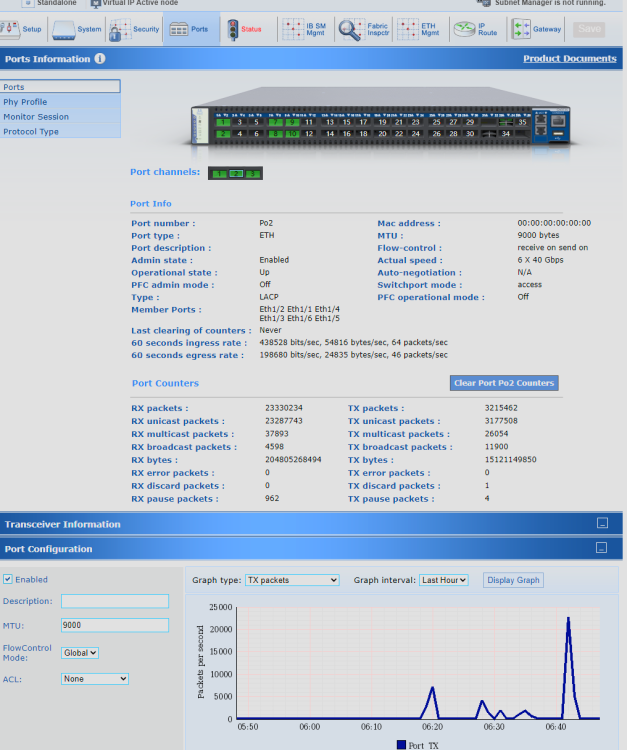Viewport: 627px width, 750px height.
Task: Open Monitor Session in side menu
Action: coord(60,117)
